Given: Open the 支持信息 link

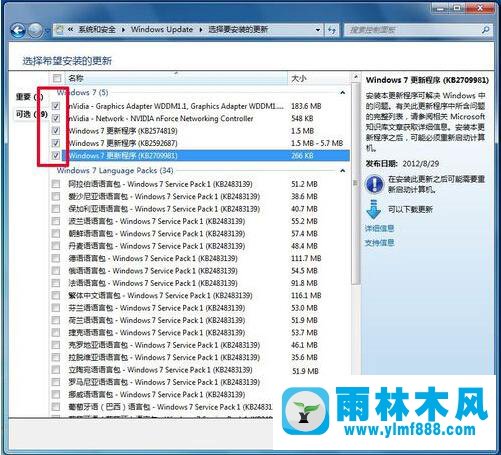Looking at the screenshot, I should click(x=380, y=243).
